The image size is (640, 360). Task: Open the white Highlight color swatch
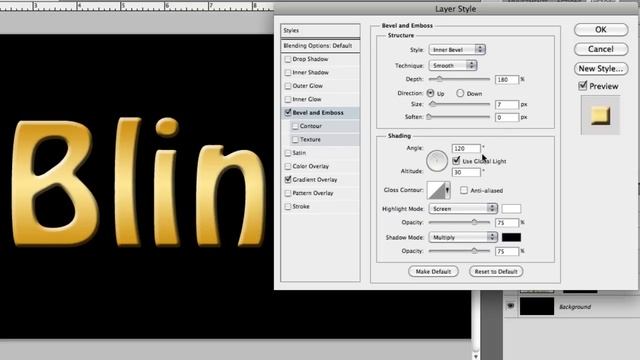[x=511, y=209]
